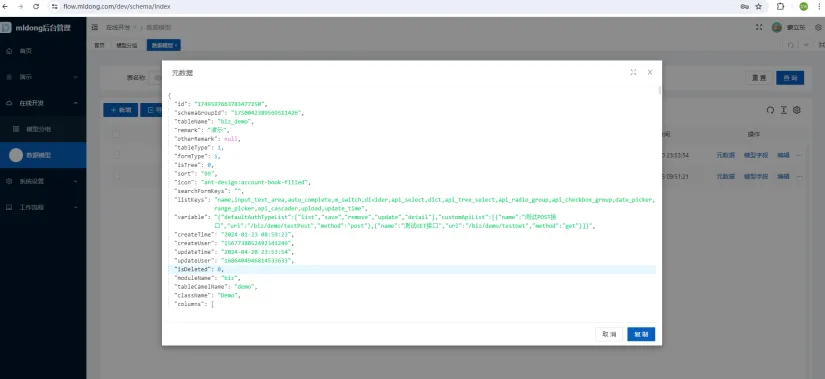Click 编辑 for the 09:51:21 row

point(783,176)
